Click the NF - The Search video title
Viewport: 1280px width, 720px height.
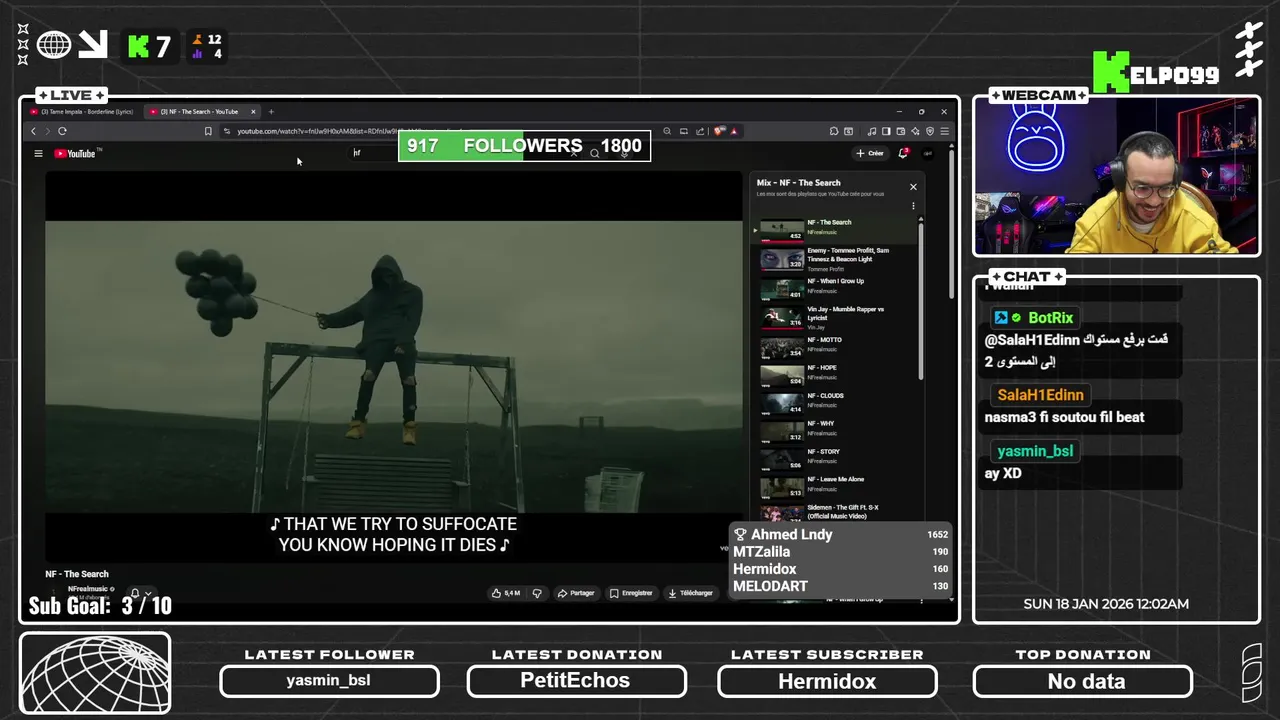77,574
